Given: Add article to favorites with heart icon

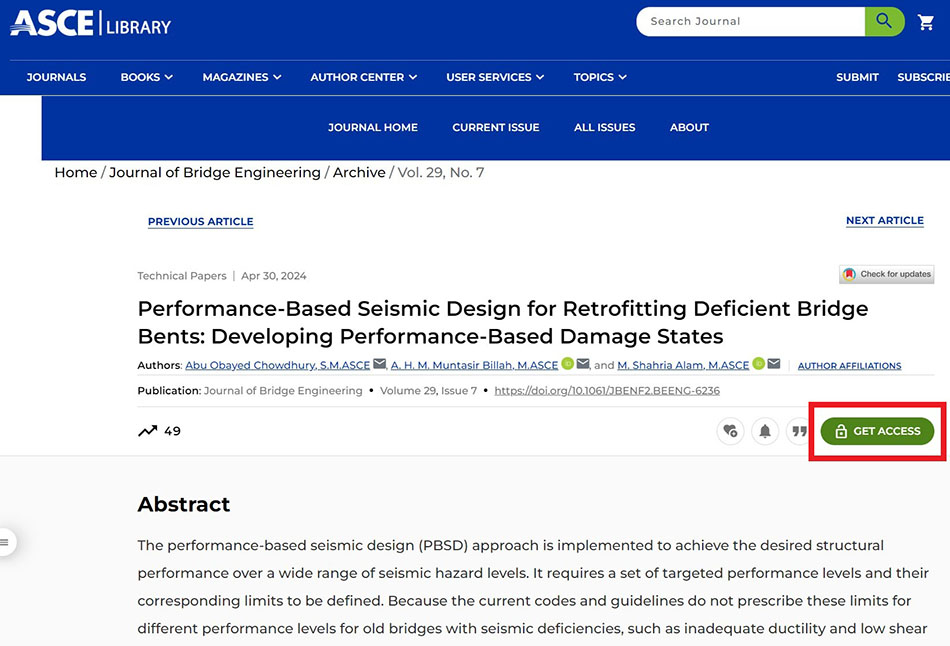Looking at the screenshot, I should tap(730, 431).
